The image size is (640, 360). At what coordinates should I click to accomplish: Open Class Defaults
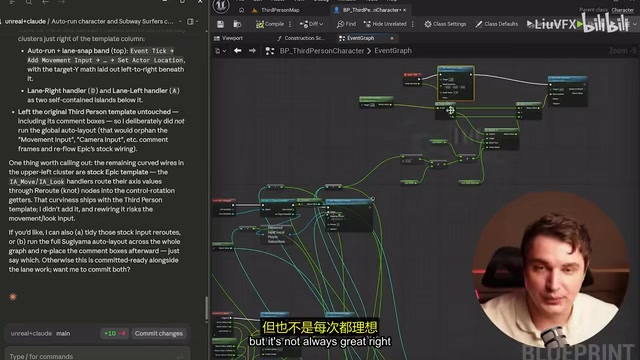496,24
